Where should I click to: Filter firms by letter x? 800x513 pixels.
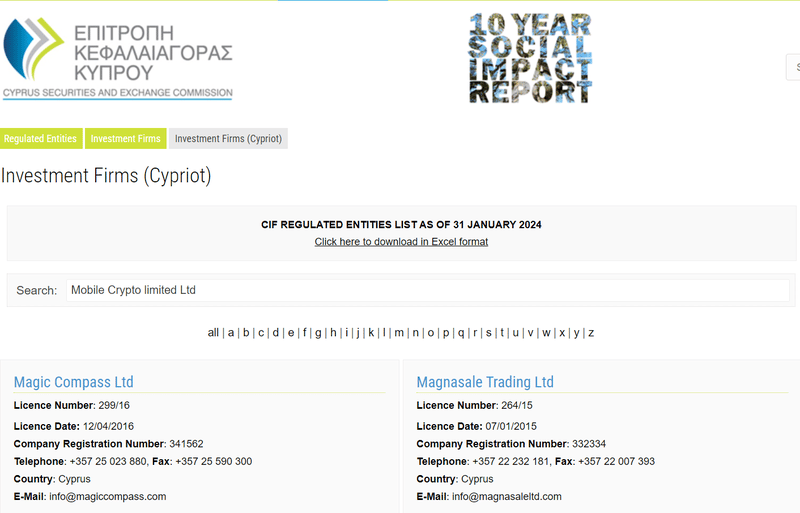tap(562, 333)
